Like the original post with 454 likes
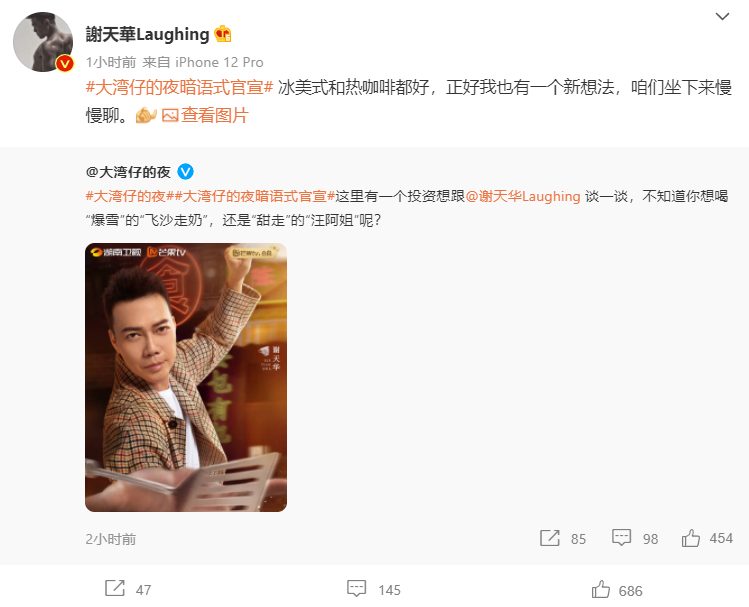Image resolution: width=749 pixels, height=607 pixels. (691, 538)
